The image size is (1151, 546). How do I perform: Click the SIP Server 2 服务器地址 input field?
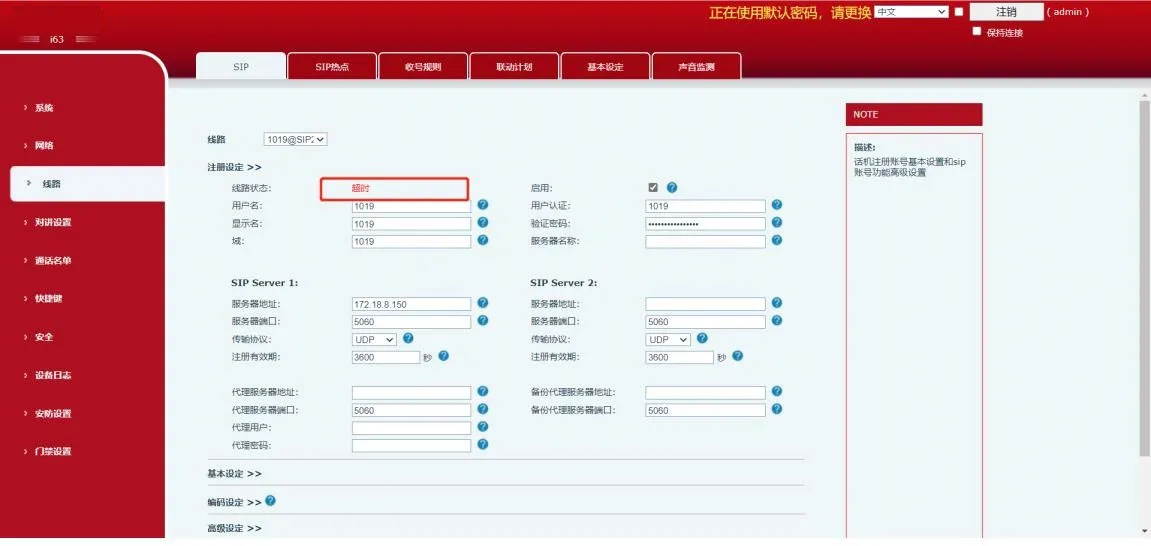tap(705, 304)
